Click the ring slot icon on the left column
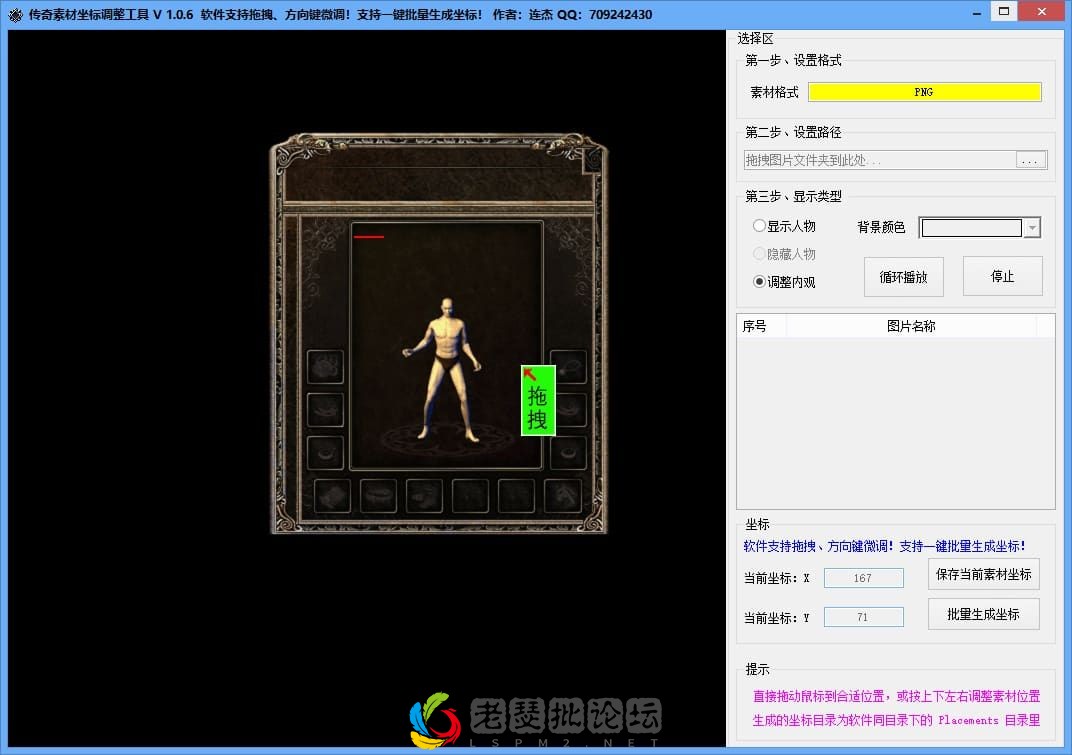1072x755 pixels. [328, 452]
